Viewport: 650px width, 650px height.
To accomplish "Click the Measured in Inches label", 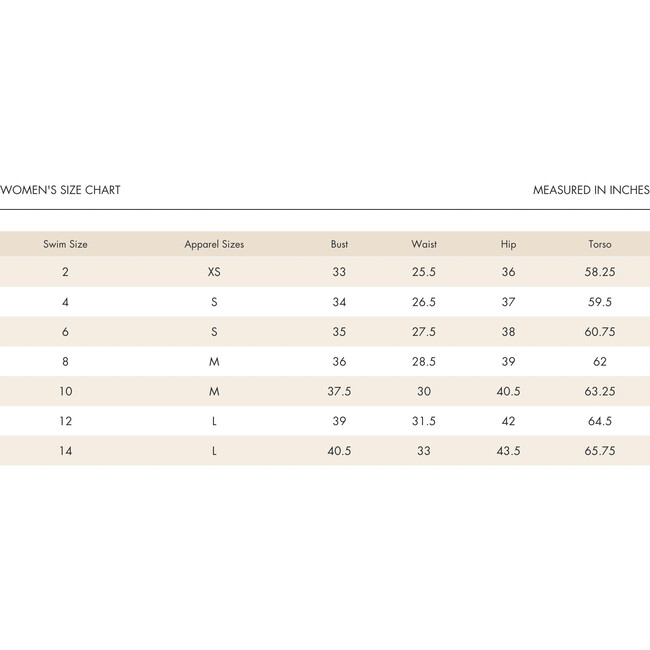I will tap(591, 190).
